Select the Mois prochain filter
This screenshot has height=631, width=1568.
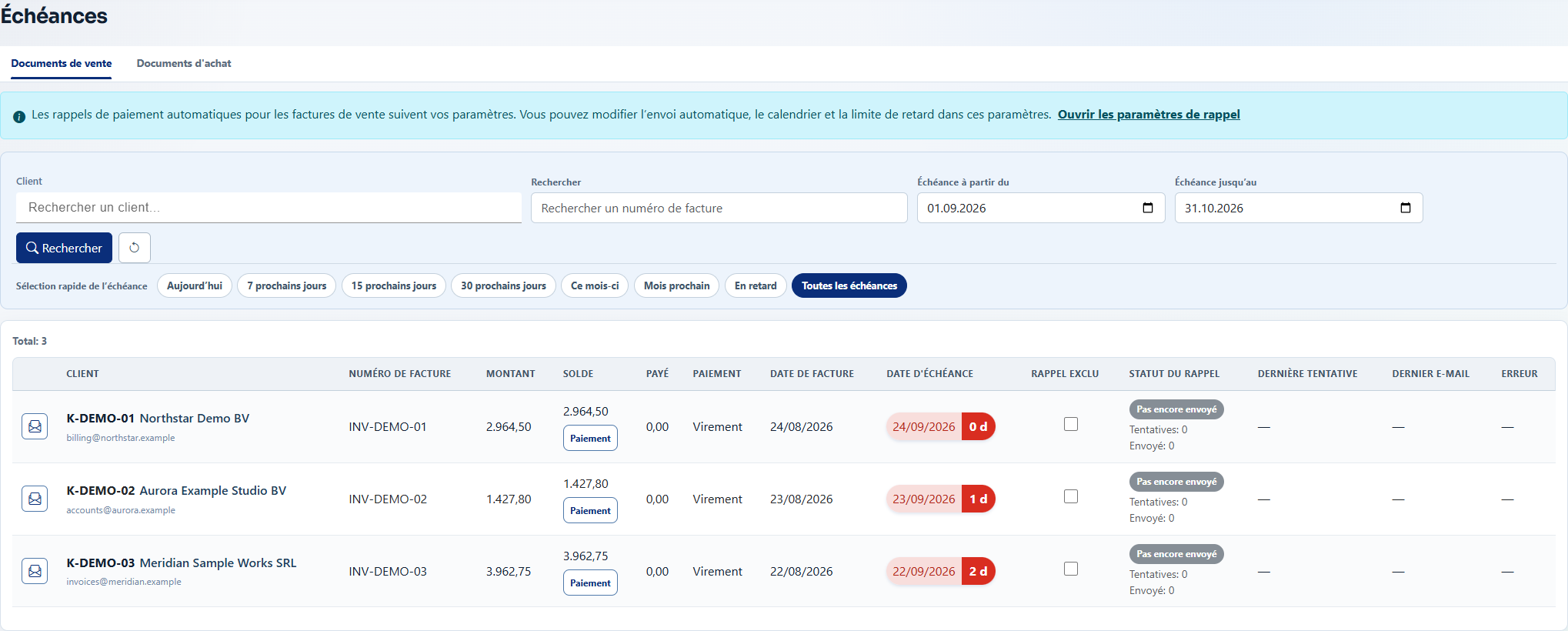[x=677, y=285]
